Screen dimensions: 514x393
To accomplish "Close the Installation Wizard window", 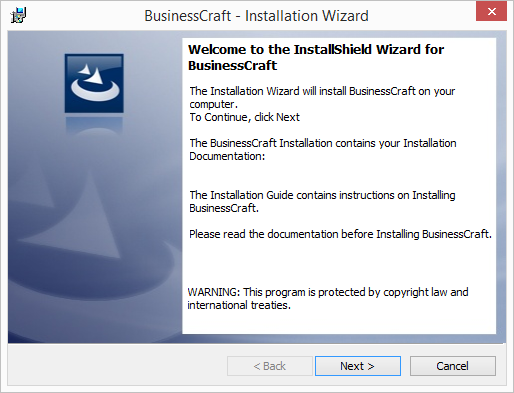I will (x=491, y=11).
